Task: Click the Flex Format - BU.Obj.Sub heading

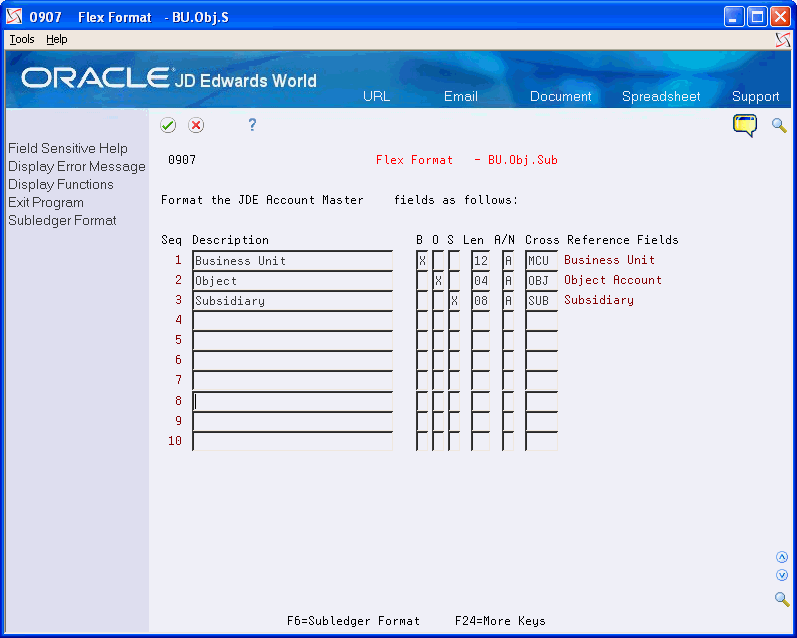Action: pos(467,160)
